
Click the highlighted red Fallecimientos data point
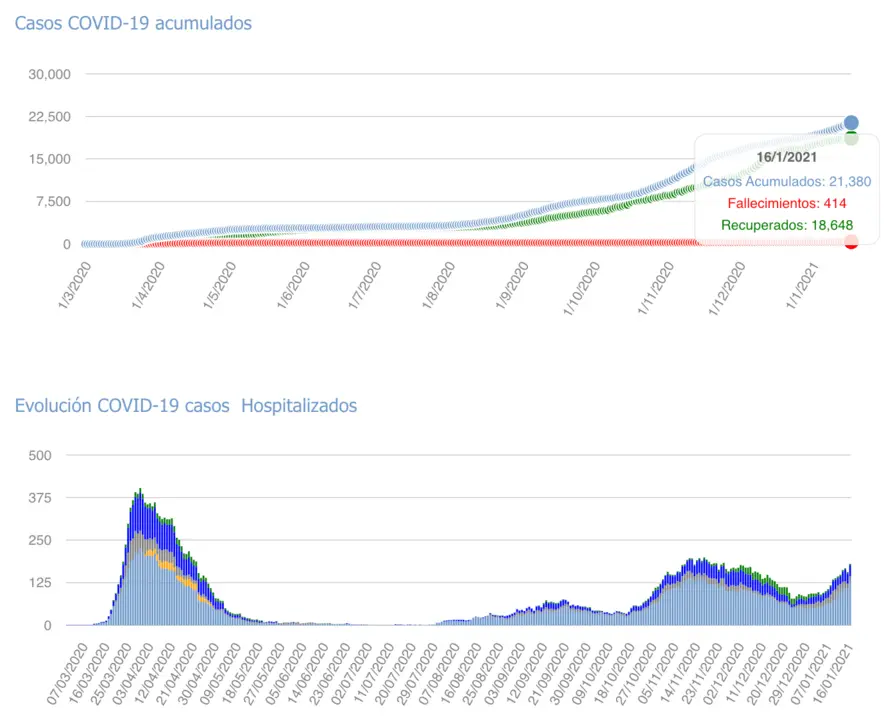pyautogui.click(x=851, y=242)
